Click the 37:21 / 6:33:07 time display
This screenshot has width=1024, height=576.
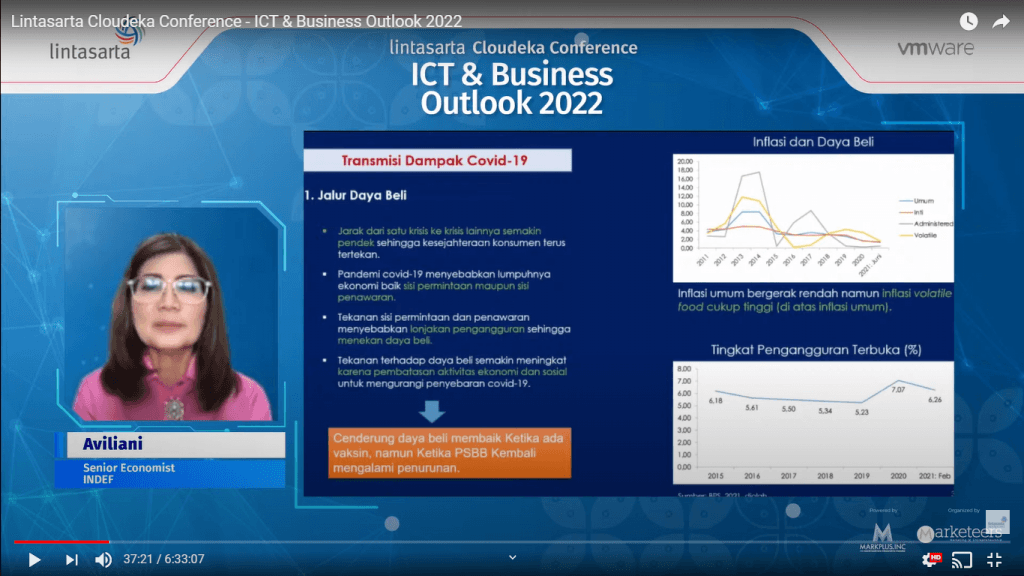click(164, 560)
